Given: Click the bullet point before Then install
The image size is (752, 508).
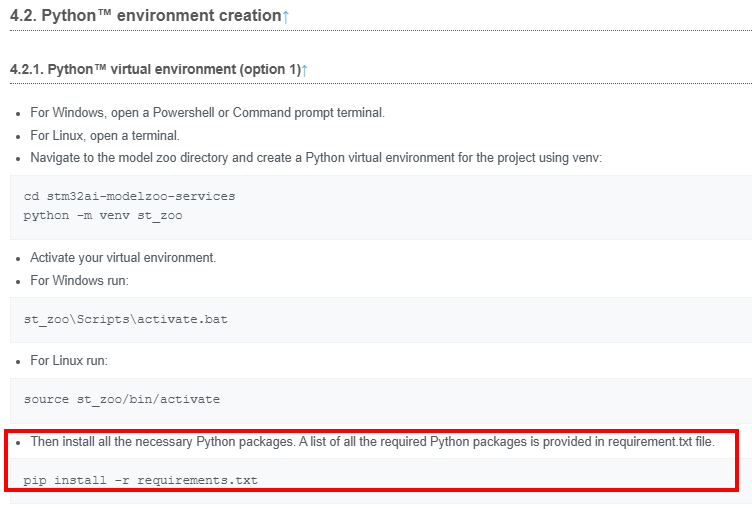Looking at the screenshot, I should pyautogui.click(x=18, y=443).
